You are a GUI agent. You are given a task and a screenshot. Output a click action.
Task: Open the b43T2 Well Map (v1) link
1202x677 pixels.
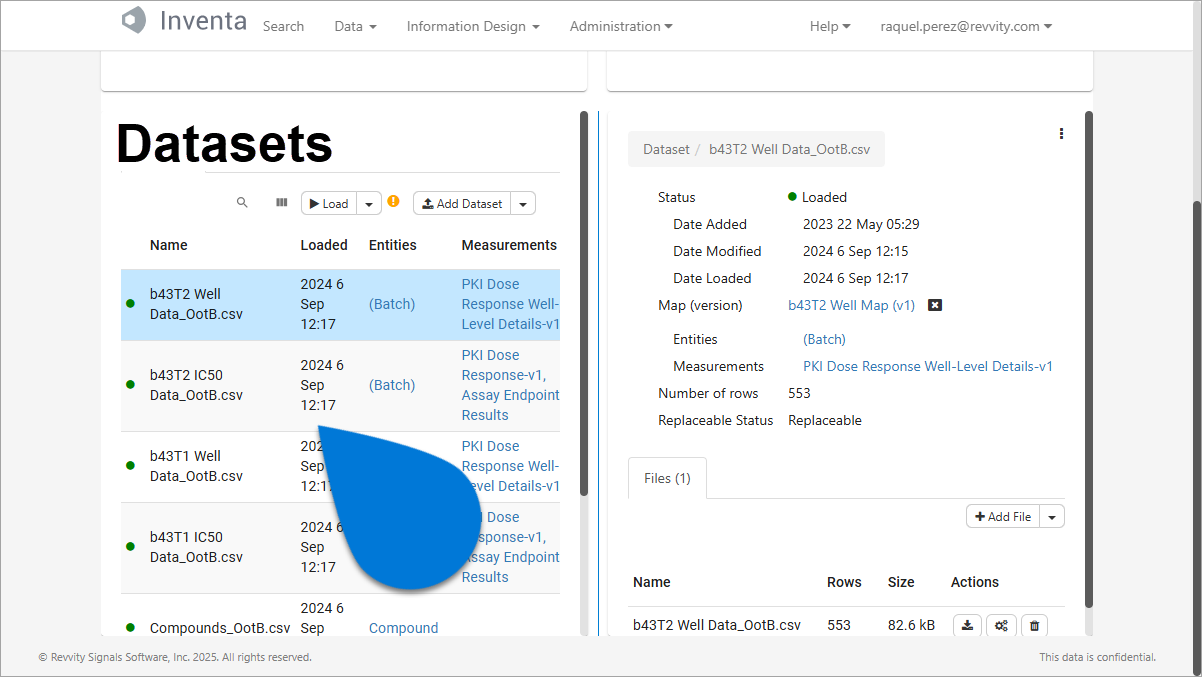click(x=851, y=305)
